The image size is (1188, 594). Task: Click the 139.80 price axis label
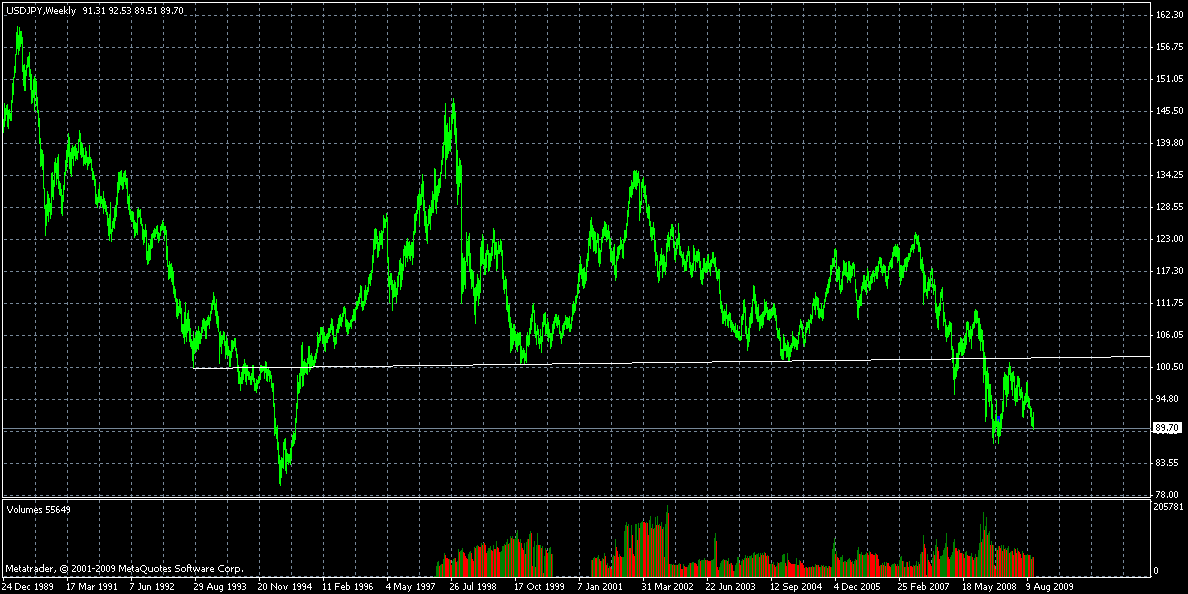1168,143
